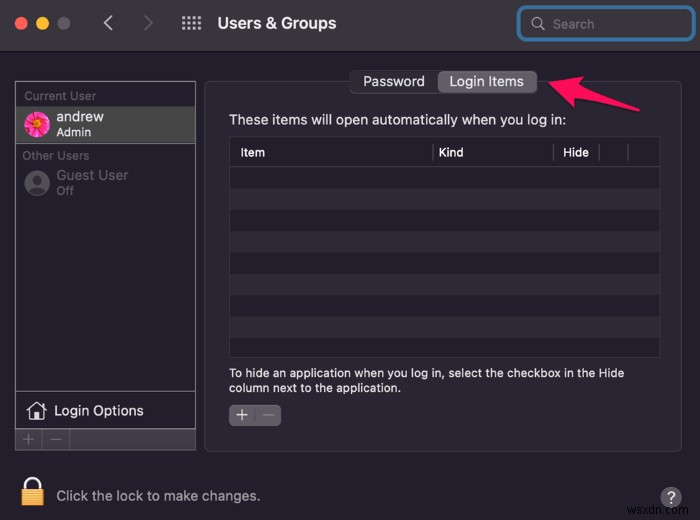
Task: Click the plus button under login items
Action: (x=242, y=415)
